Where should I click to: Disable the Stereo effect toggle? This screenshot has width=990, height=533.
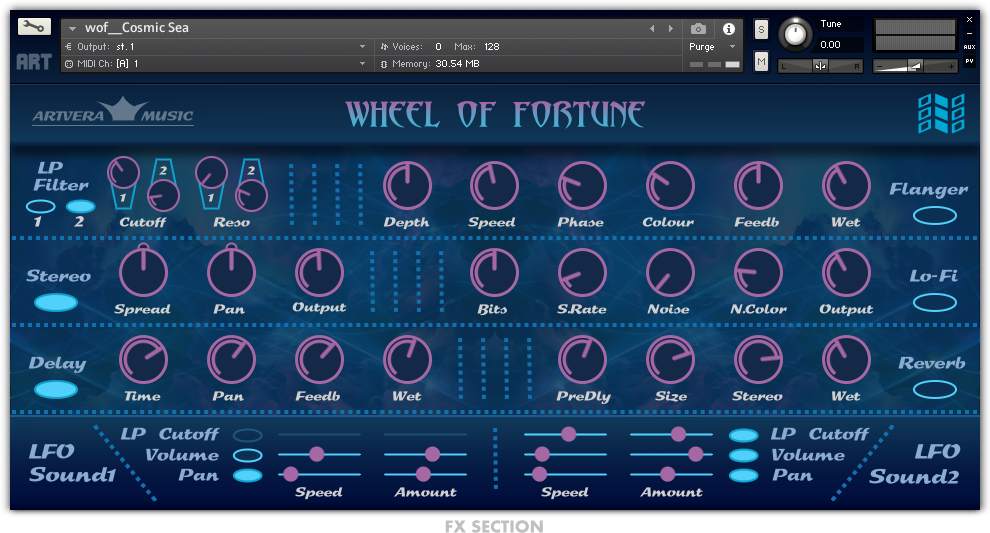(57, 302)
